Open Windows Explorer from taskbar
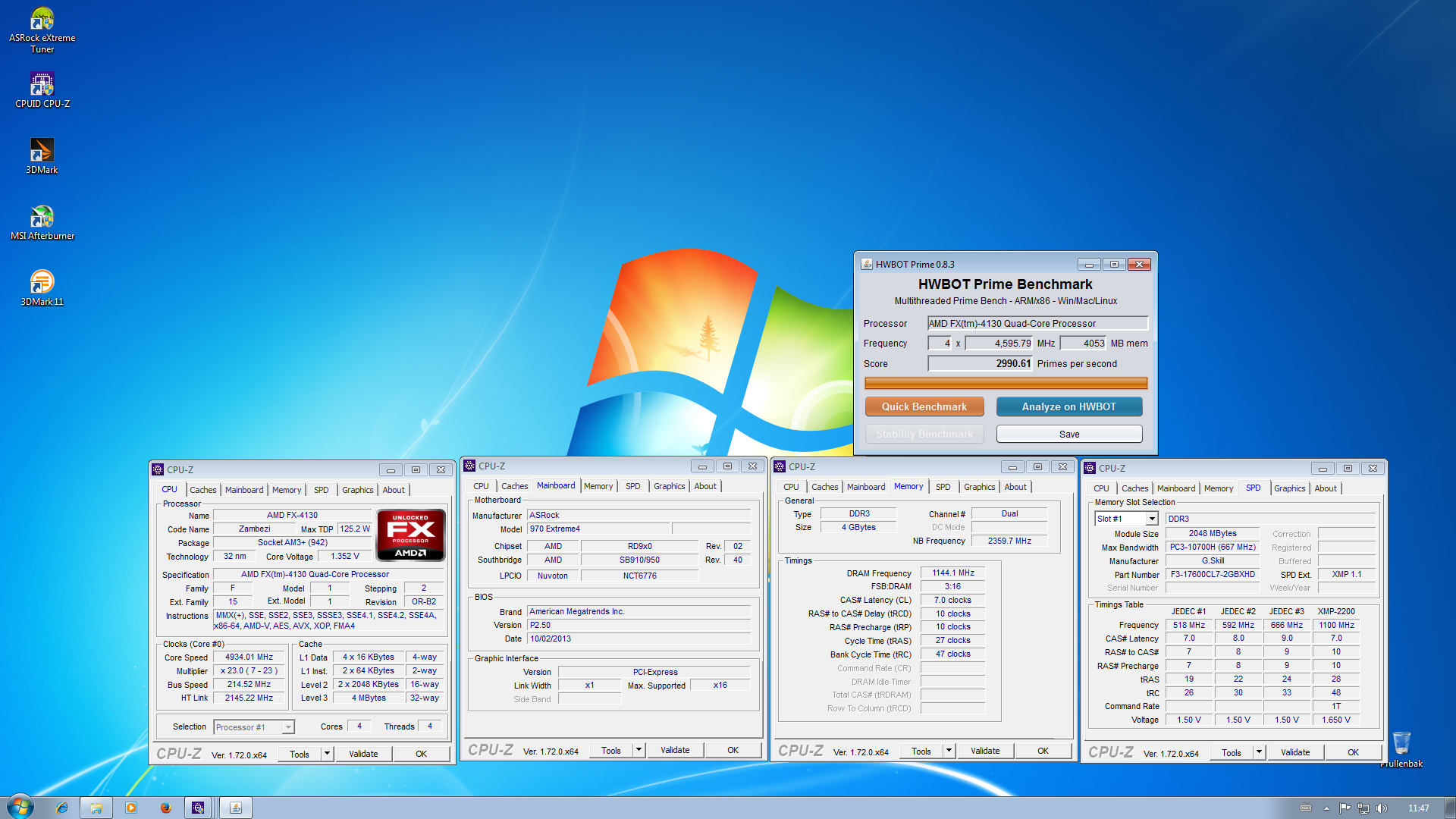Screen dimensions: 1456x819 tap(96, 808)
